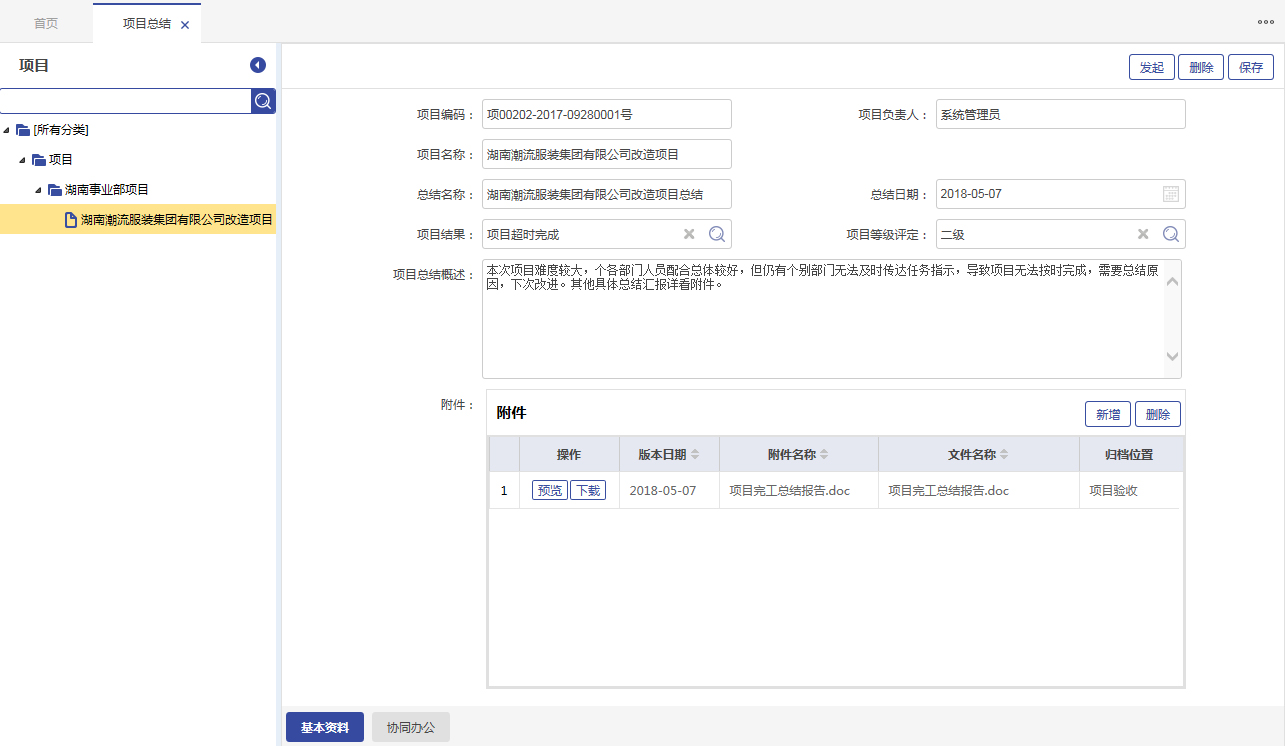
Task: Click the search magnifier in project sidebar
Action: tap(263, 101)
